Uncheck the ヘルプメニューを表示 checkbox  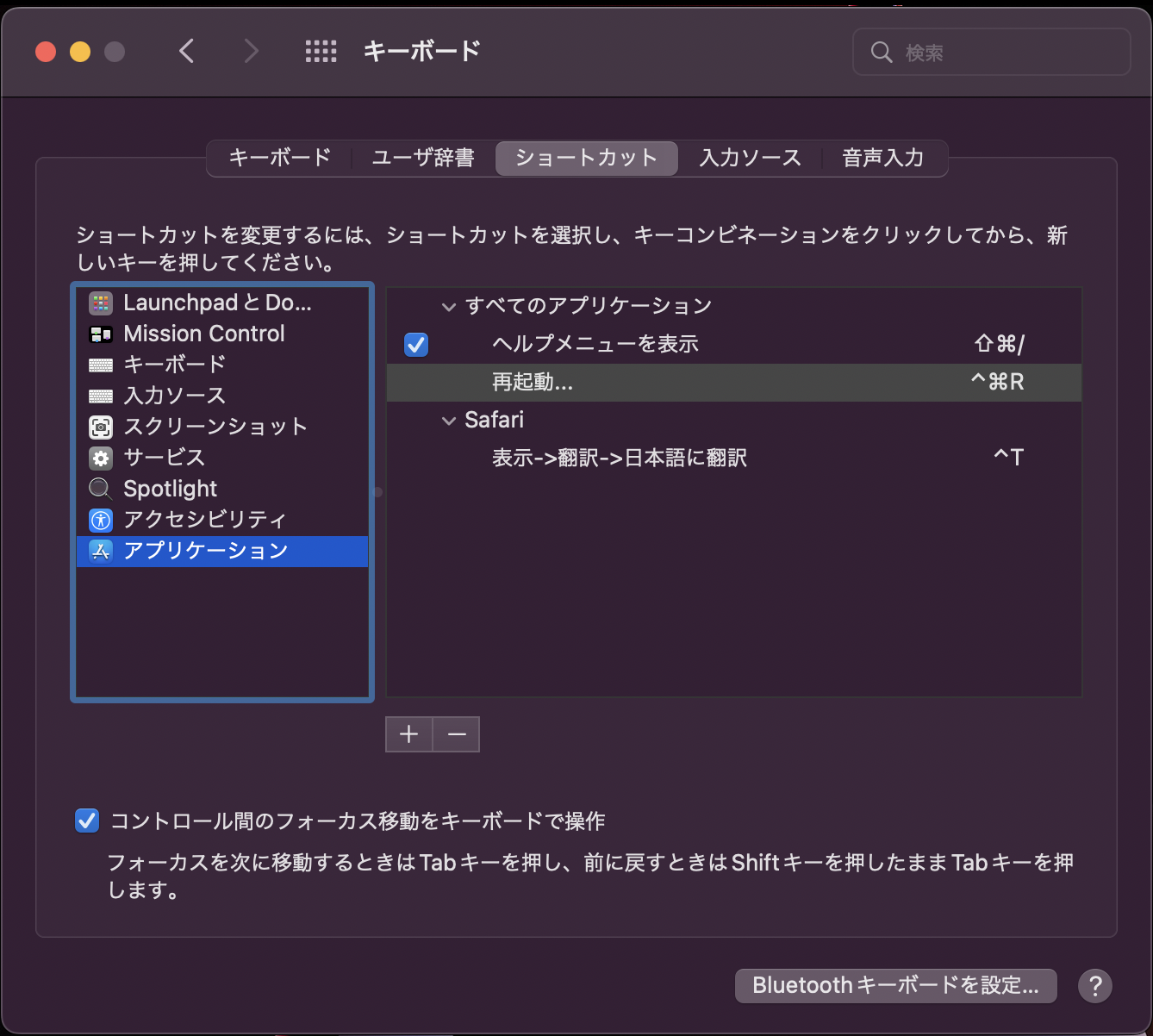pyautogui.click(x=416, y=345)
